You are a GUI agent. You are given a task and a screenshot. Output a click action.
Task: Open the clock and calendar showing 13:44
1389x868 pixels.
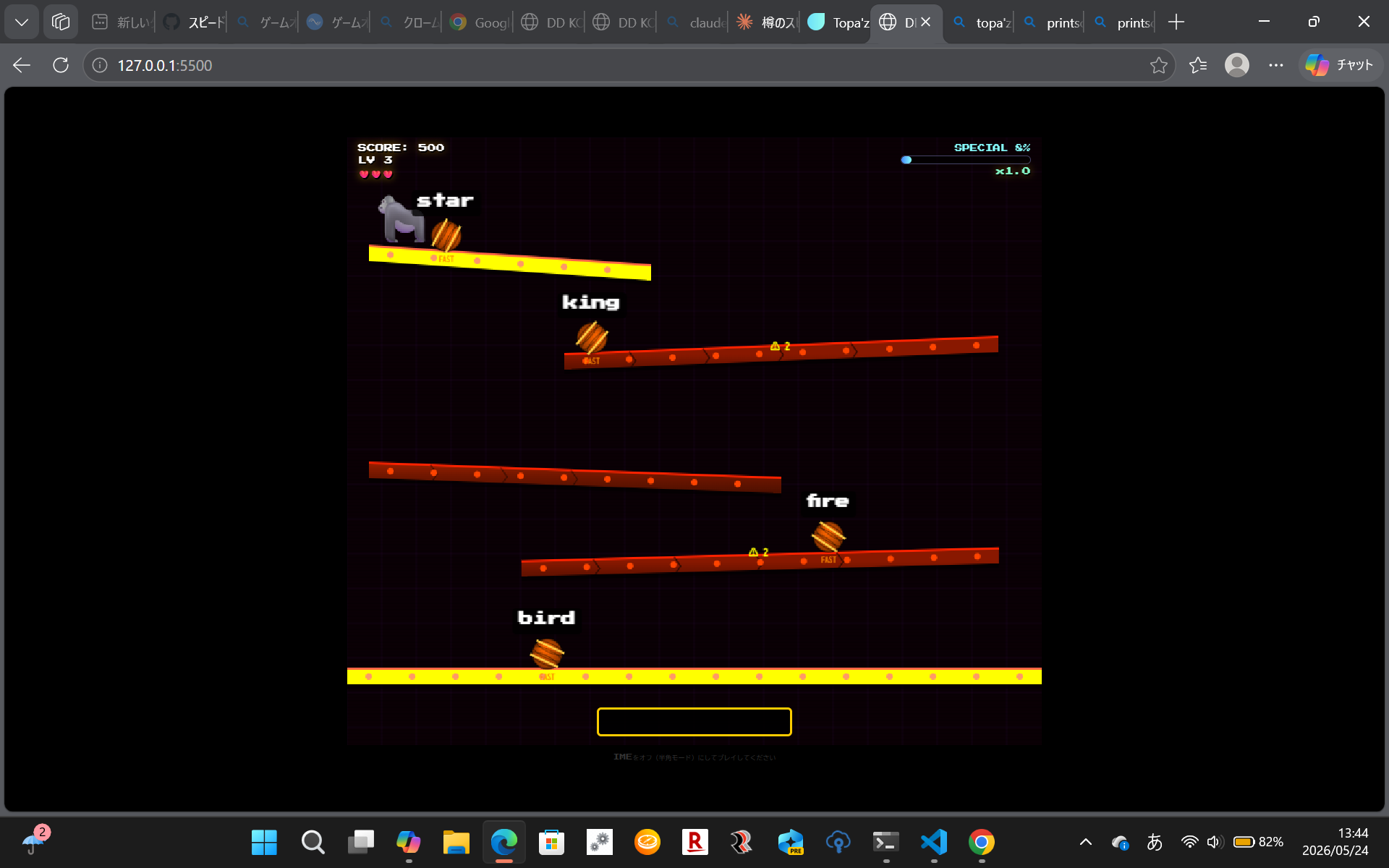1335,842
